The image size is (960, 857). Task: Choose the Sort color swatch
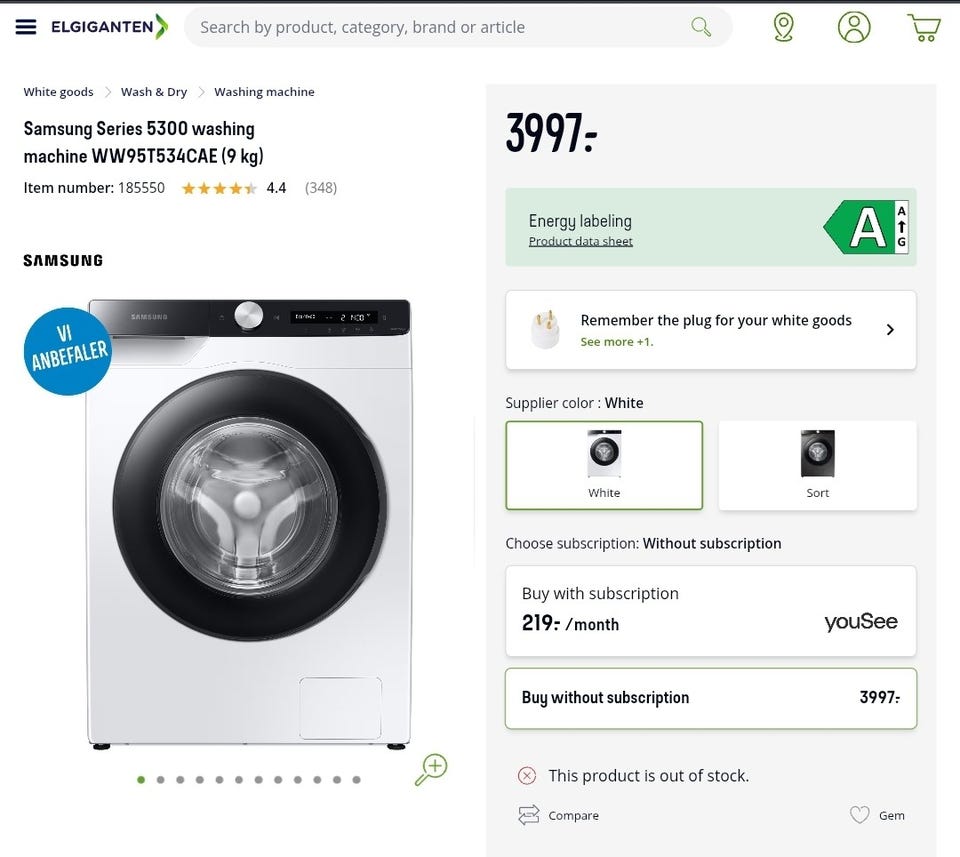(x=817, y=465)
